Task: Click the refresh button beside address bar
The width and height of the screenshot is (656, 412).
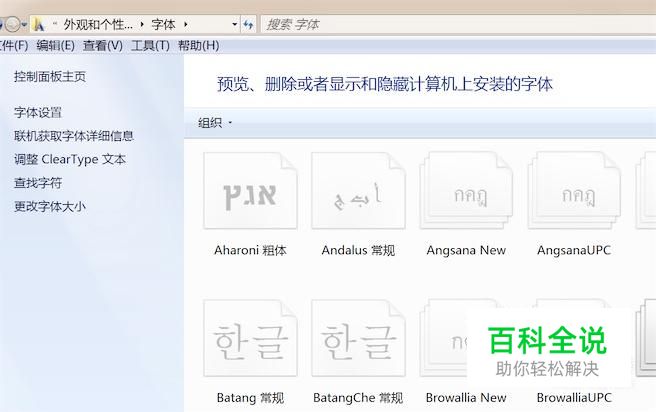Action: pyautogui.click(x=249, y=25)
